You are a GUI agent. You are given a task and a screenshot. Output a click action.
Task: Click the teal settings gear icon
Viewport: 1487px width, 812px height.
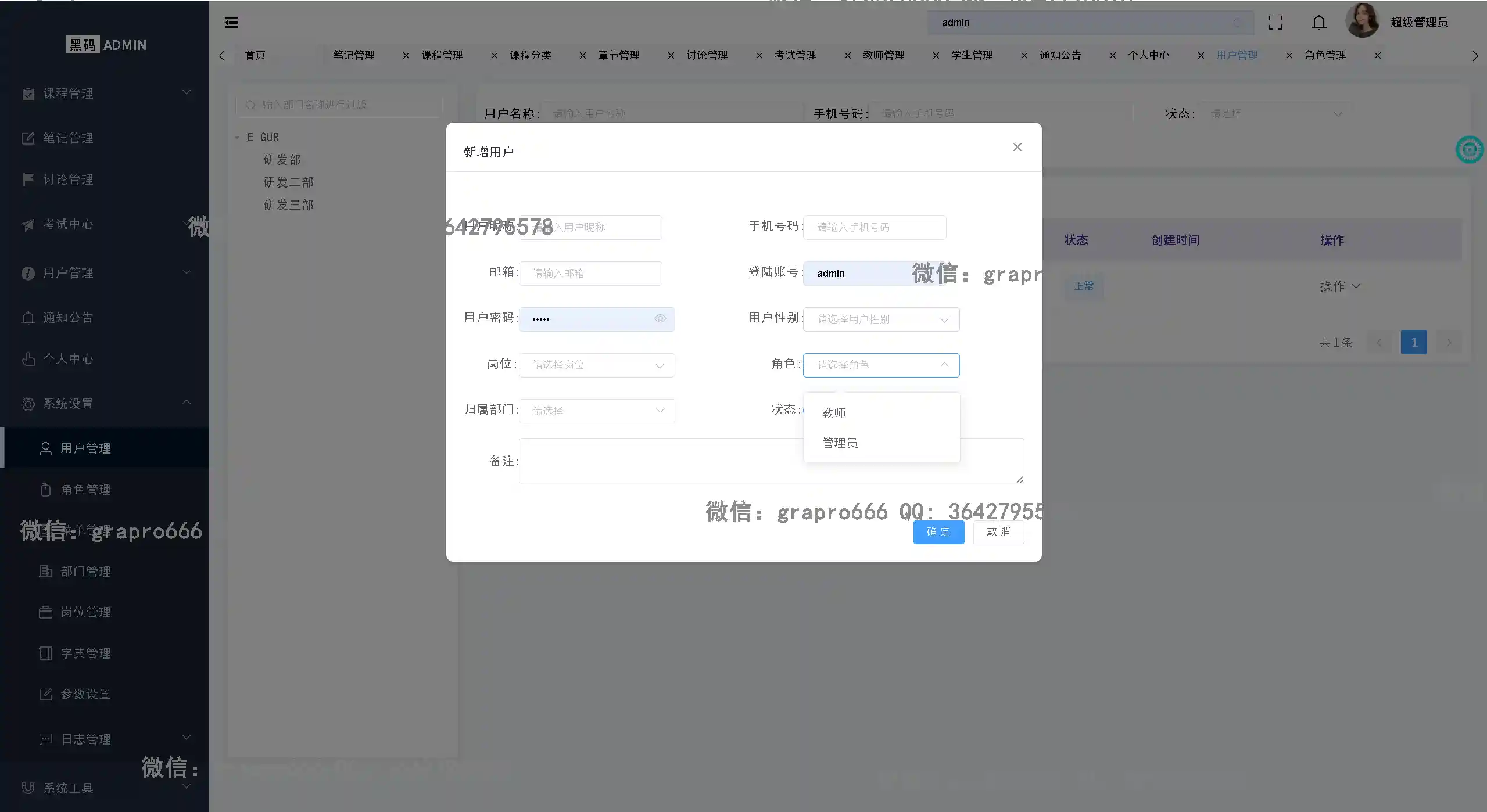(1470, 150)
